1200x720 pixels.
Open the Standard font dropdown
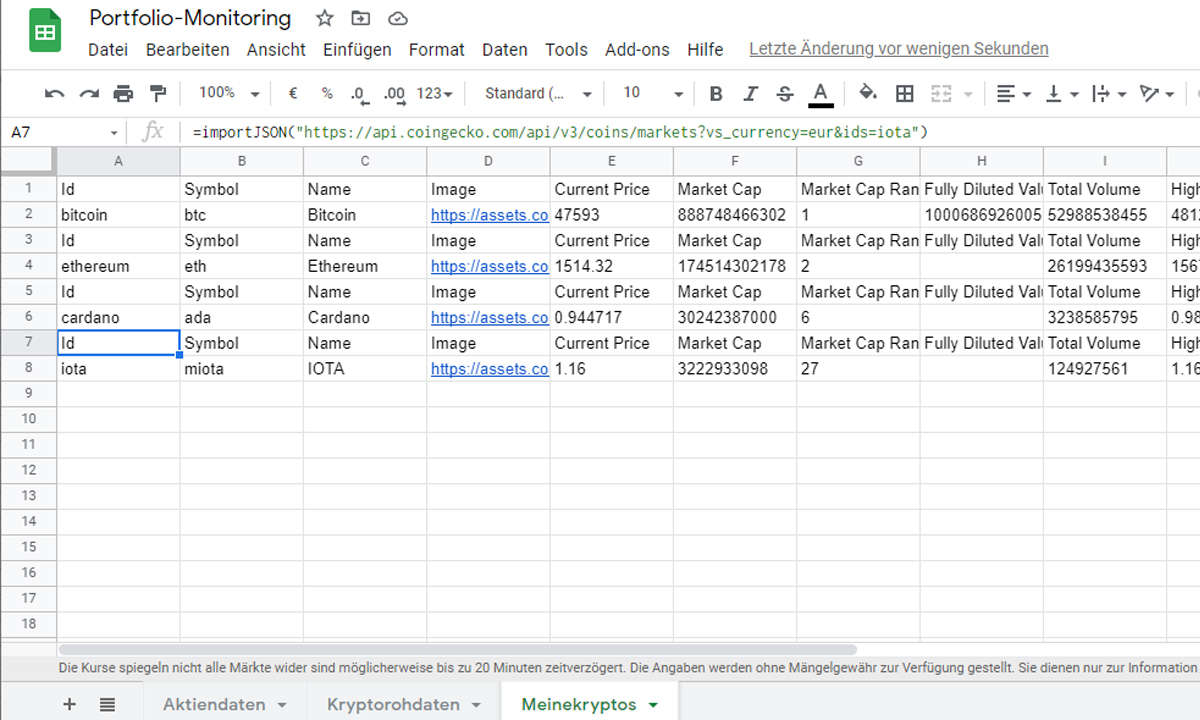538,93
